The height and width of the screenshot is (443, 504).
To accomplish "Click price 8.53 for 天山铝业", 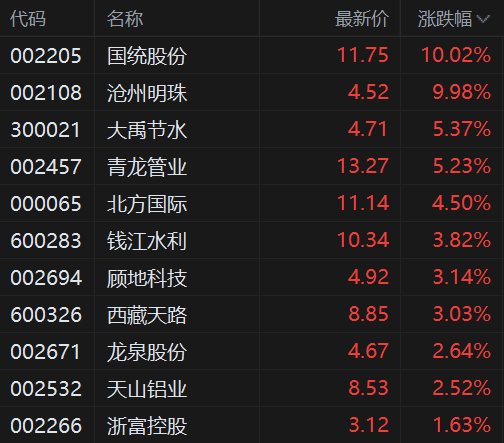I will (368, 388).
